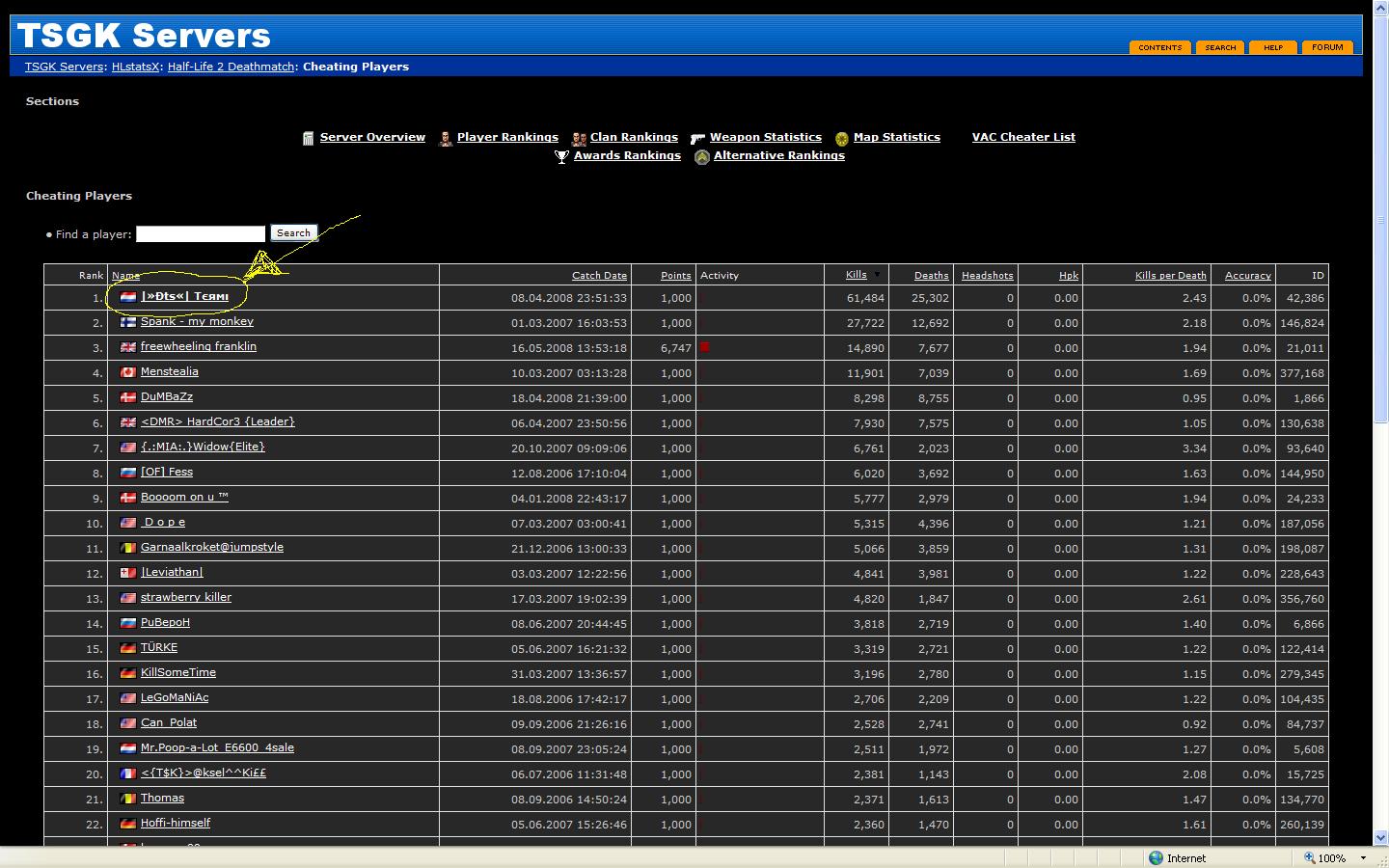Click the Player Rankings icon
This screenshot has width=1389, height=868.
pyautogui.click(x=446, y=138)
